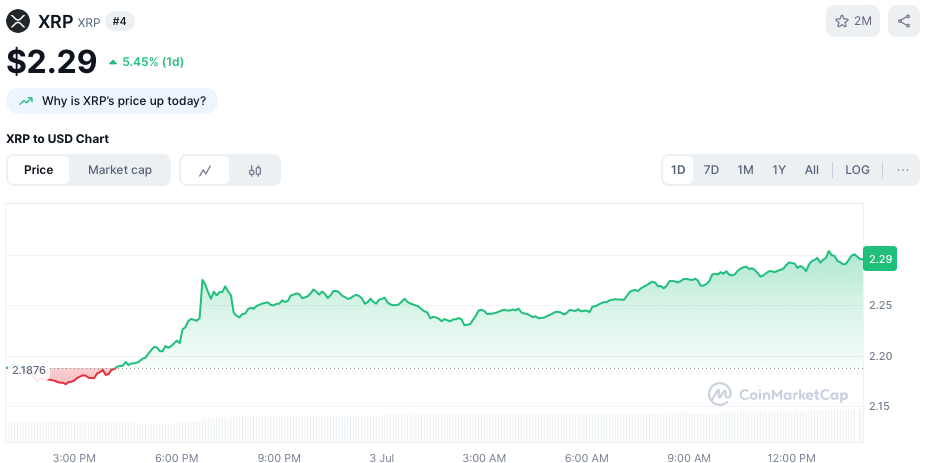Click the price spike peak near 7 PM
Image resolution: width=930 pixels, height=463 pixels.
pos(202,280)
